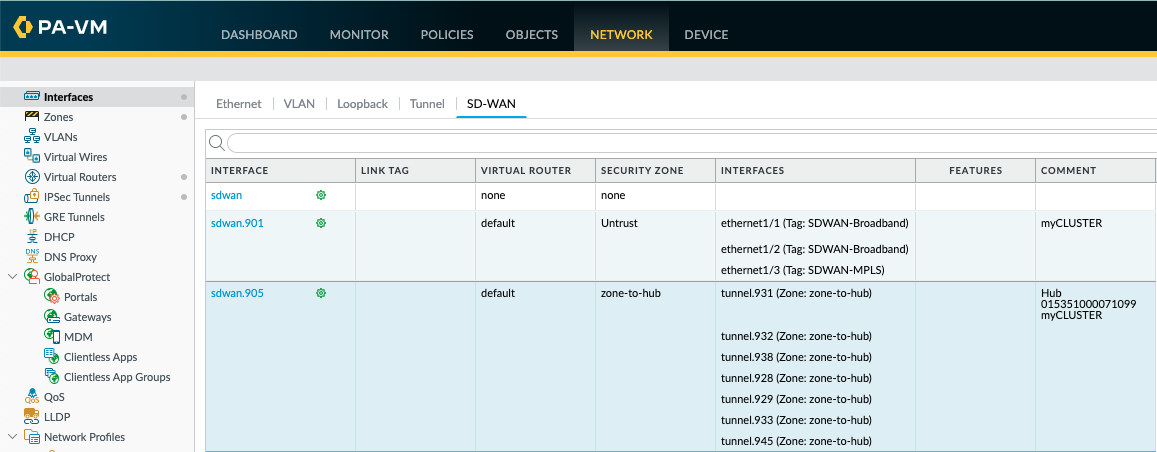The width and height of the screenshot is (1157, 452).
Task: Click the GRE Tunnels icon
Action: pos(32,217)
